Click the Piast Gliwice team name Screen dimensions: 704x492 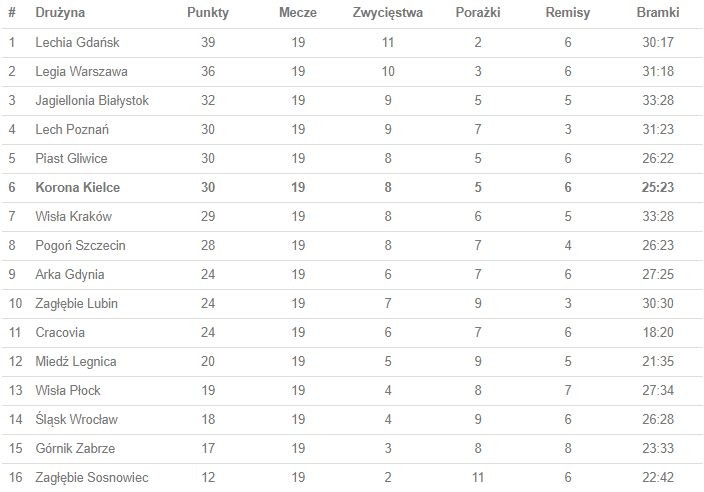click(x=71, y=159)
